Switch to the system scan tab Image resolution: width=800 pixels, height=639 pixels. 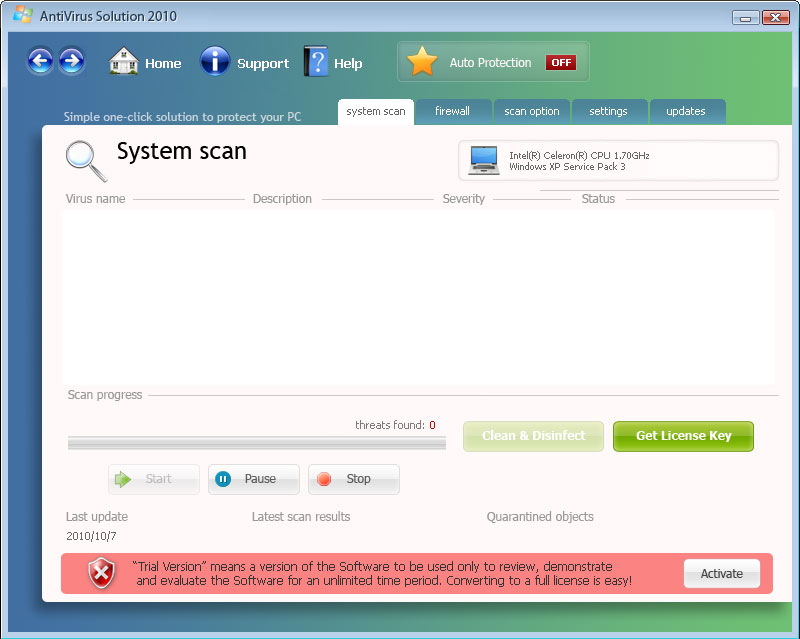point(376,111)
